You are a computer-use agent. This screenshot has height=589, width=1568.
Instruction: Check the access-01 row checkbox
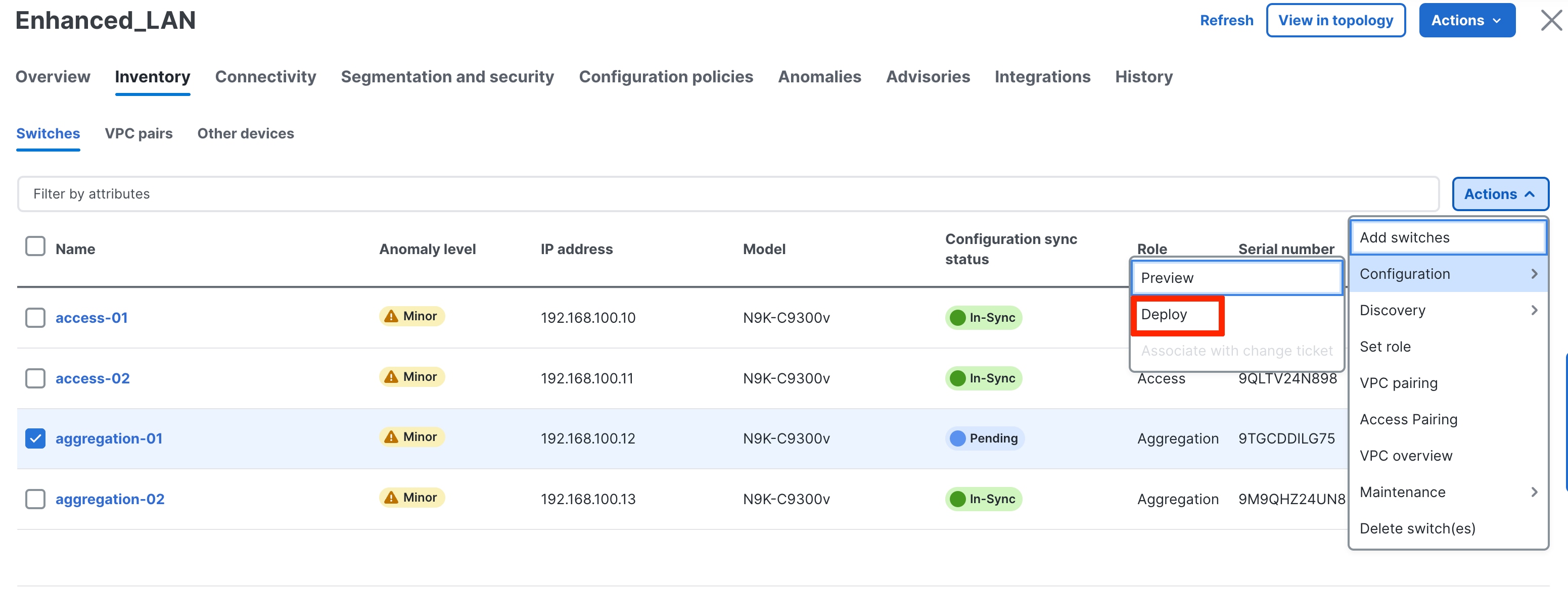coord(35,318)
